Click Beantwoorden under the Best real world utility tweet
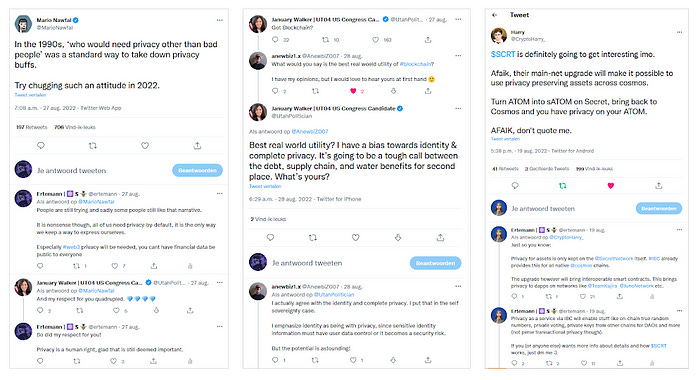This screenshot has height=380, width=700. pyautogui.click(x=435, y=263)
